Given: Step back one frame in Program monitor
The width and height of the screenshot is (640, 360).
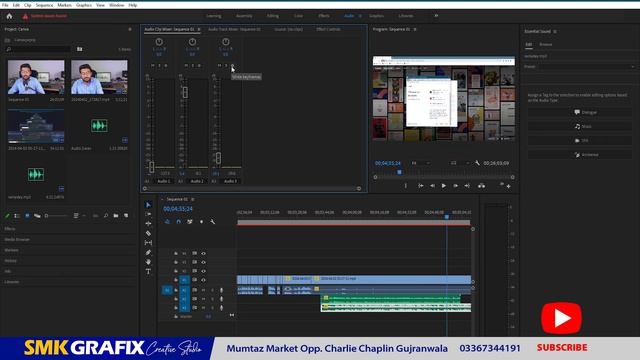Looking at the screenshot, I should [432, 186].
